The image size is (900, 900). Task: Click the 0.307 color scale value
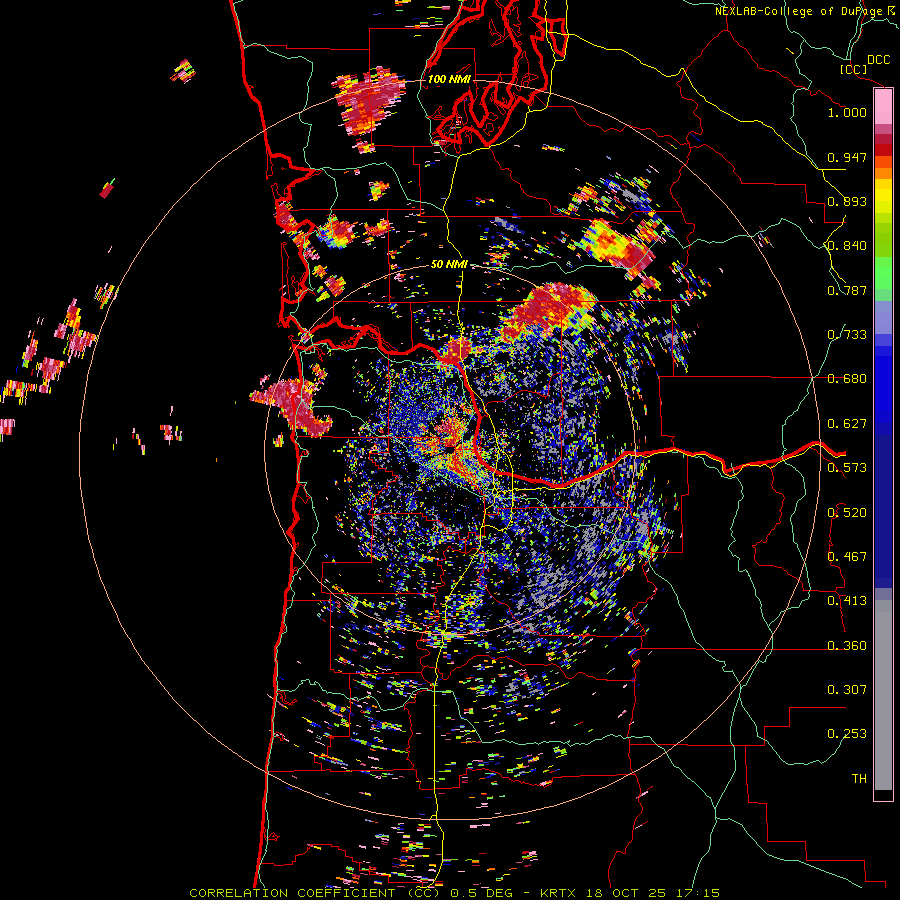(847, 690)
